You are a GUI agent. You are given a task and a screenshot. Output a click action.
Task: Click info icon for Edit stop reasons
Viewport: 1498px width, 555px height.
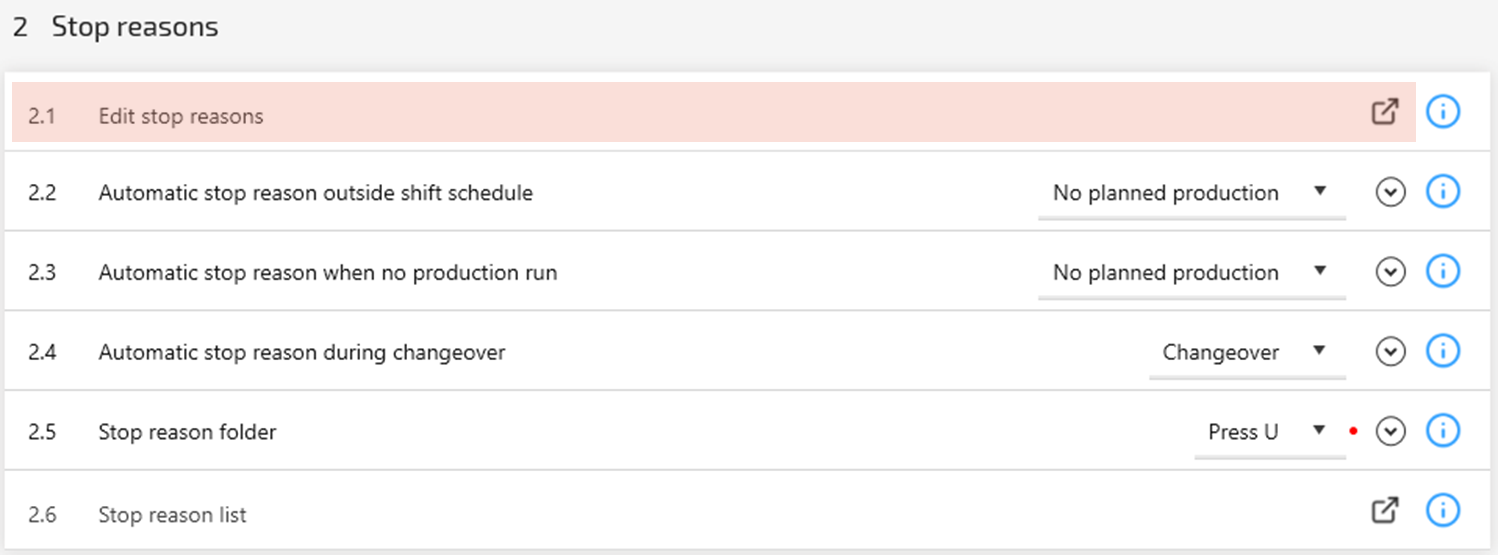click(x=1442, y=112)
